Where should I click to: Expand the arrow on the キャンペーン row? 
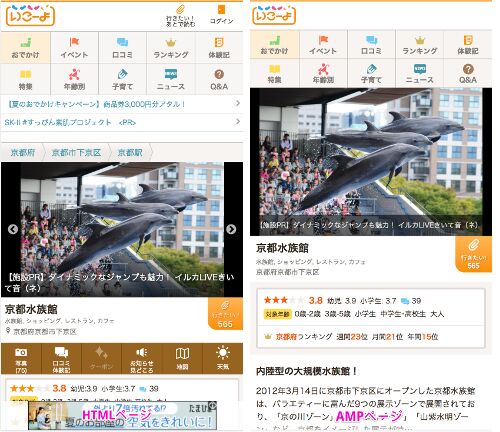click(x=238, y=103)
